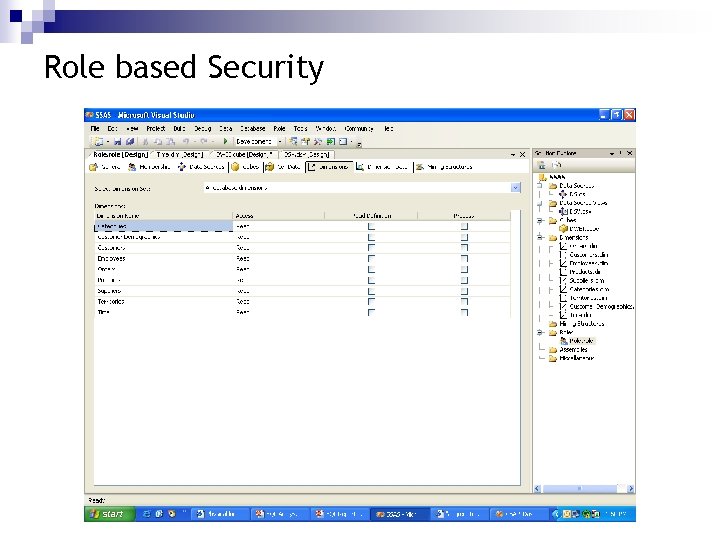Click the Process column header
This screenshot has width=720, height=540.
pyautogui.click(x=464, y=216)
